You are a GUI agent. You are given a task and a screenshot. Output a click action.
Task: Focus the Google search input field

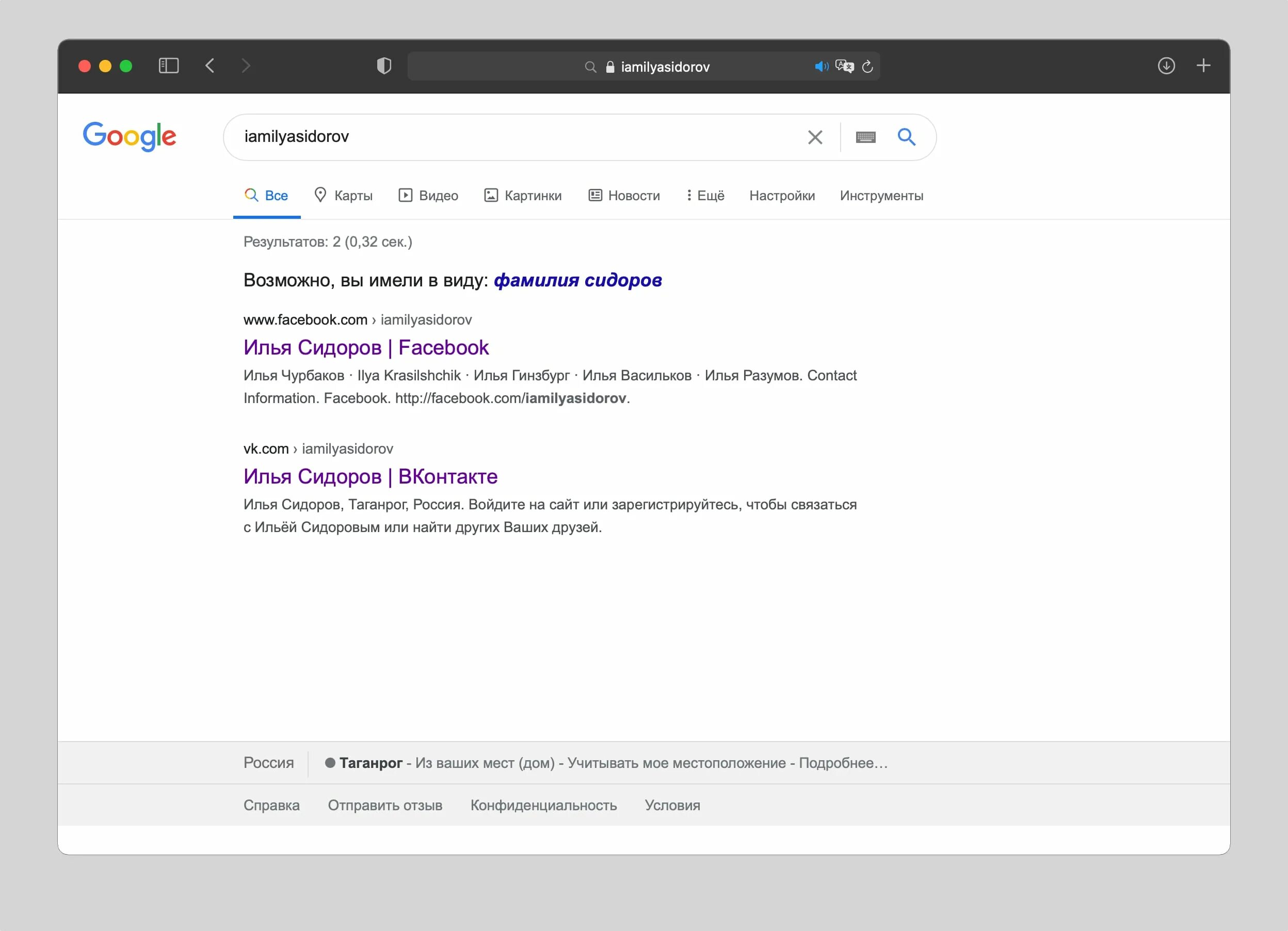coord(511,137)
